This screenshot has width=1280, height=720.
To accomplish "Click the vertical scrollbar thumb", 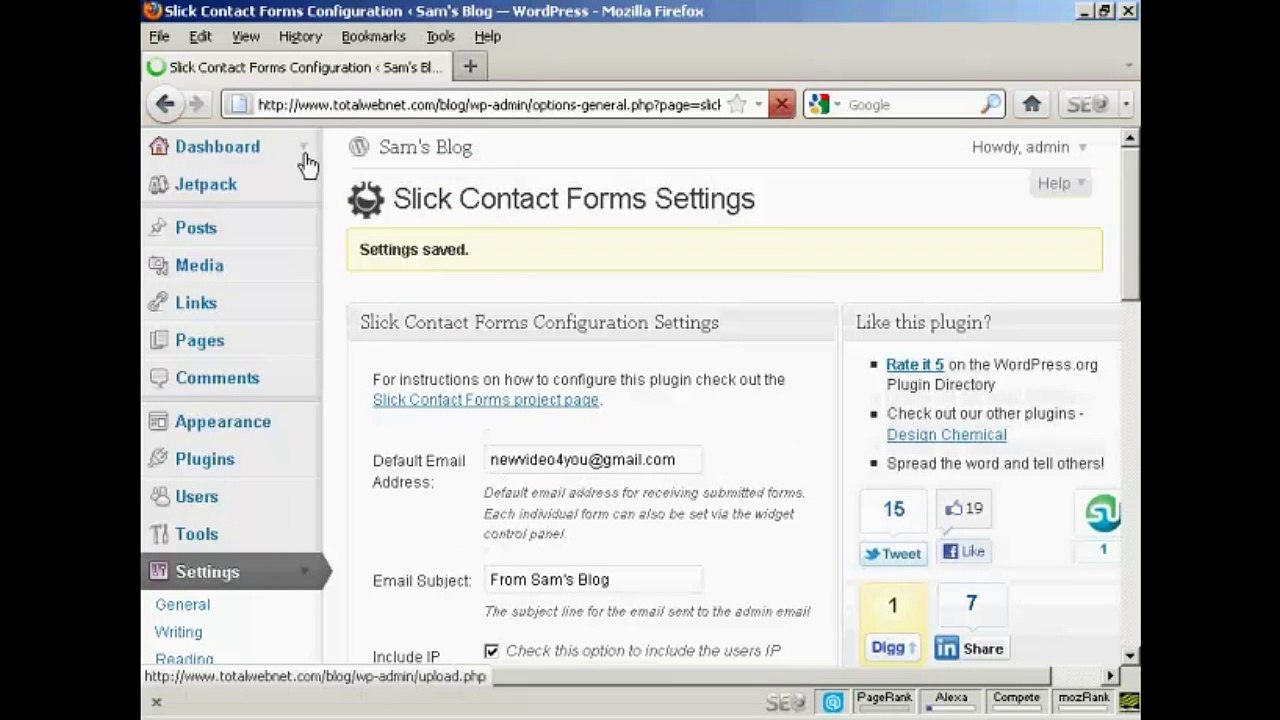I will pos(1130,222).
